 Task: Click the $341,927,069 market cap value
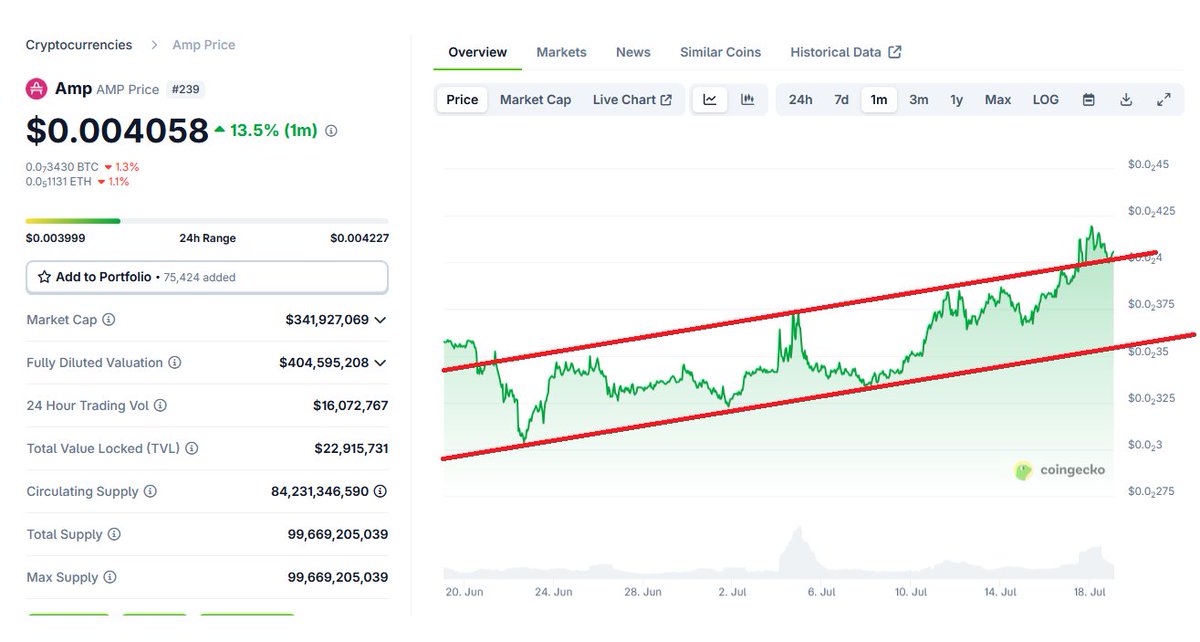(327, 320)
